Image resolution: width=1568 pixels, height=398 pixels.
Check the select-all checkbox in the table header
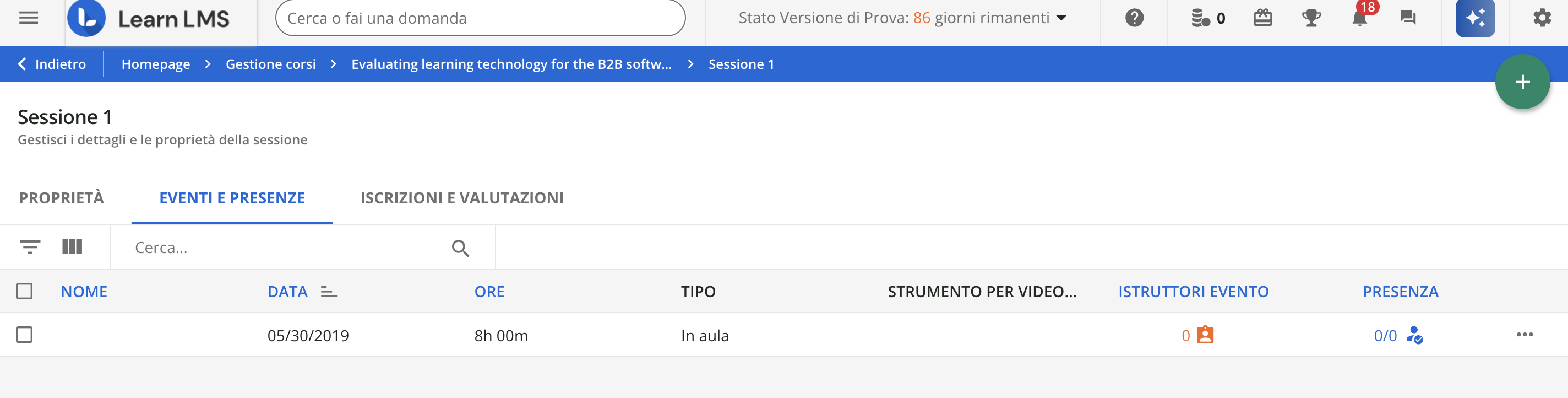tap(25, 292)
